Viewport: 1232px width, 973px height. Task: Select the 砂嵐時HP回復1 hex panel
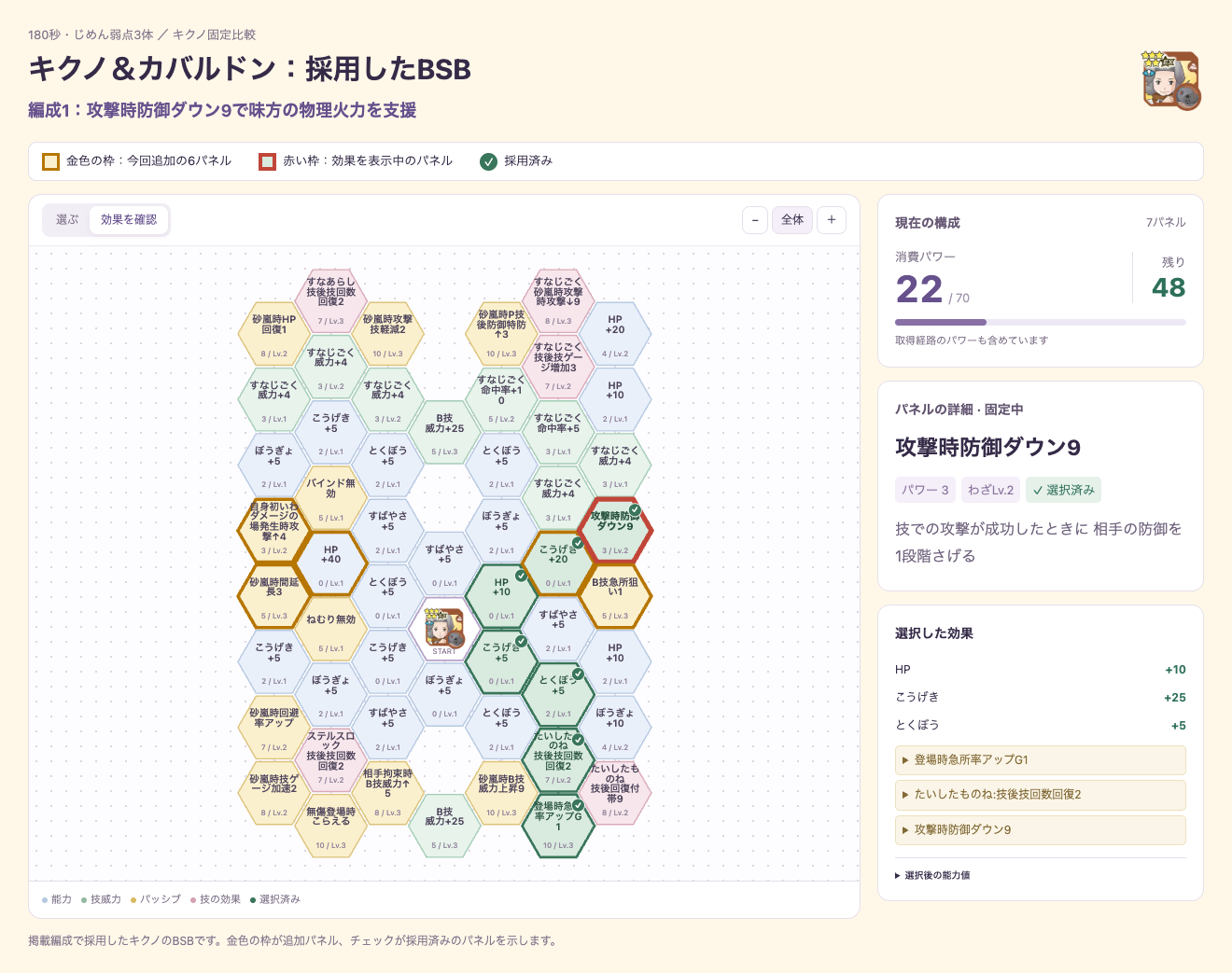click(x=273, y=334)
